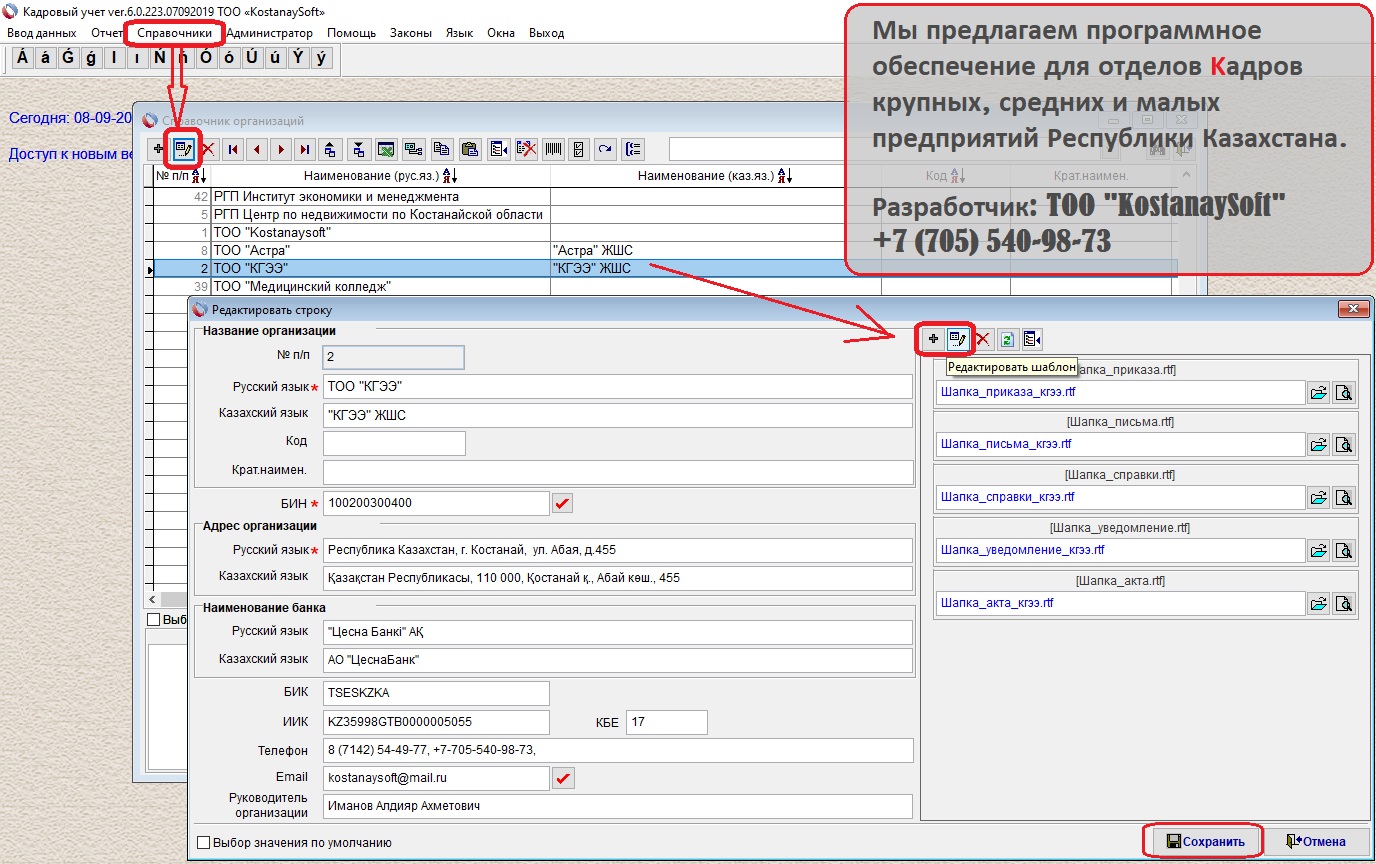
Task: Click the Русский язык name field with ТОО "КГЭЭ"
Action: [x=618, y=387]
